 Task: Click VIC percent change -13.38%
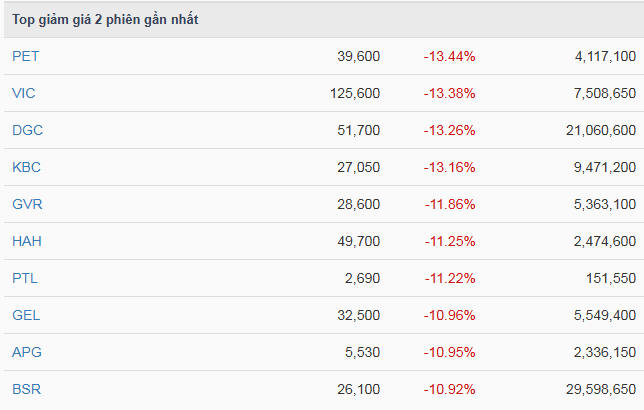point(449,93)
